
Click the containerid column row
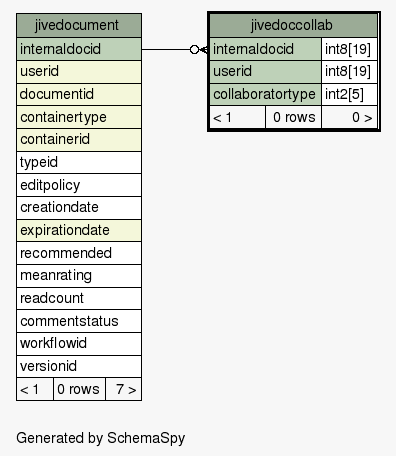point(79,140)
